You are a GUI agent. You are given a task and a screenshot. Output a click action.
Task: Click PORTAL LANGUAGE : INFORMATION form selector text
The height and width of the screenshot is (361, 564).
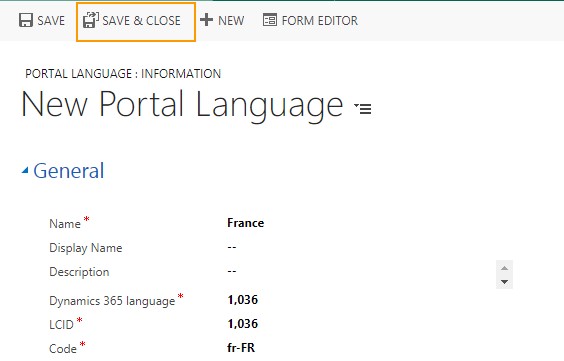tap(123, 74)
